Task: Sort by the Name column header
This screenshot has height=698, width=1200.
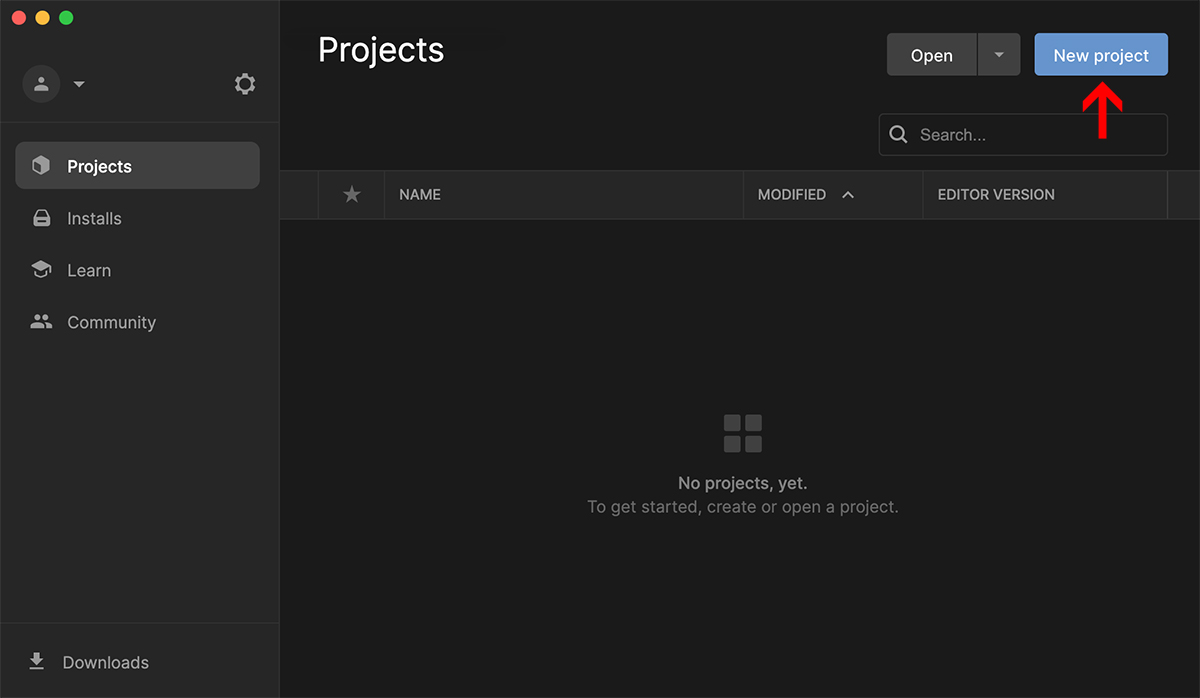Action: (x=420, y=195)
